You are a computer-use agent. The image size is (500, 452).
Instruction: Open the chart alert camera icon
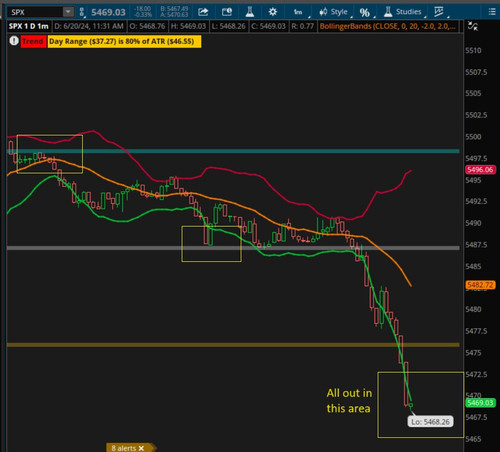tap(227, 12)
